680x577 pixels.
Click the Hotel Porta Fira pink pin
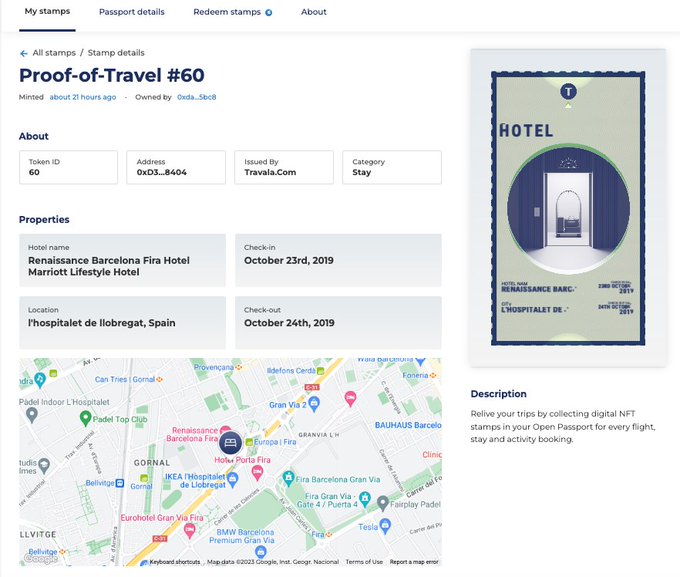click(x=257, y=473)
